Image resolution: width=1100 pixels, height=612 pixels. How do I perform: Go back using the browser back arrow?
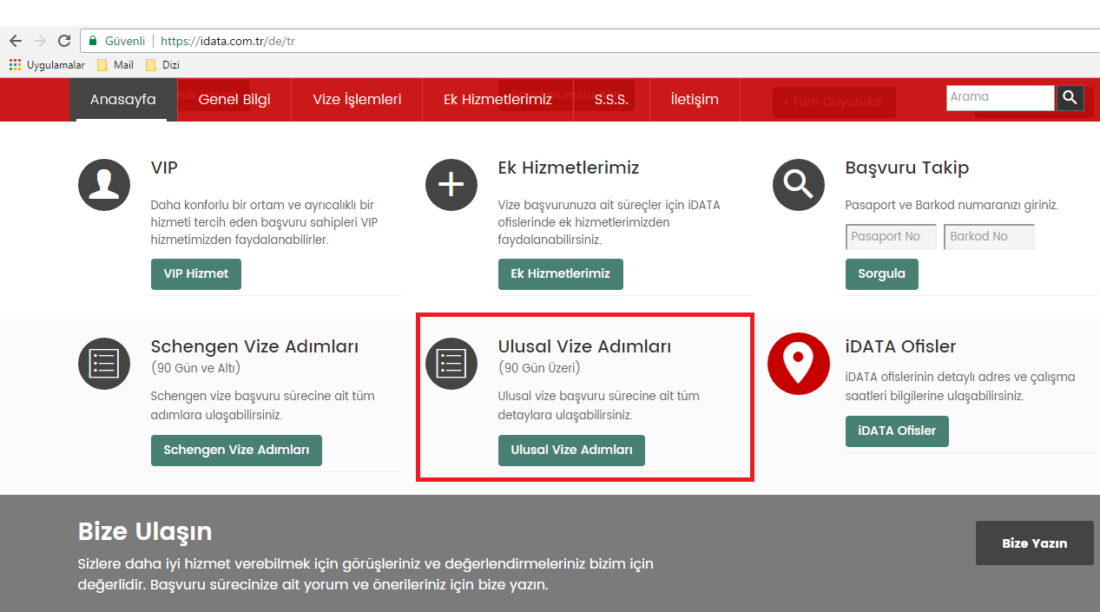point(15,41)
